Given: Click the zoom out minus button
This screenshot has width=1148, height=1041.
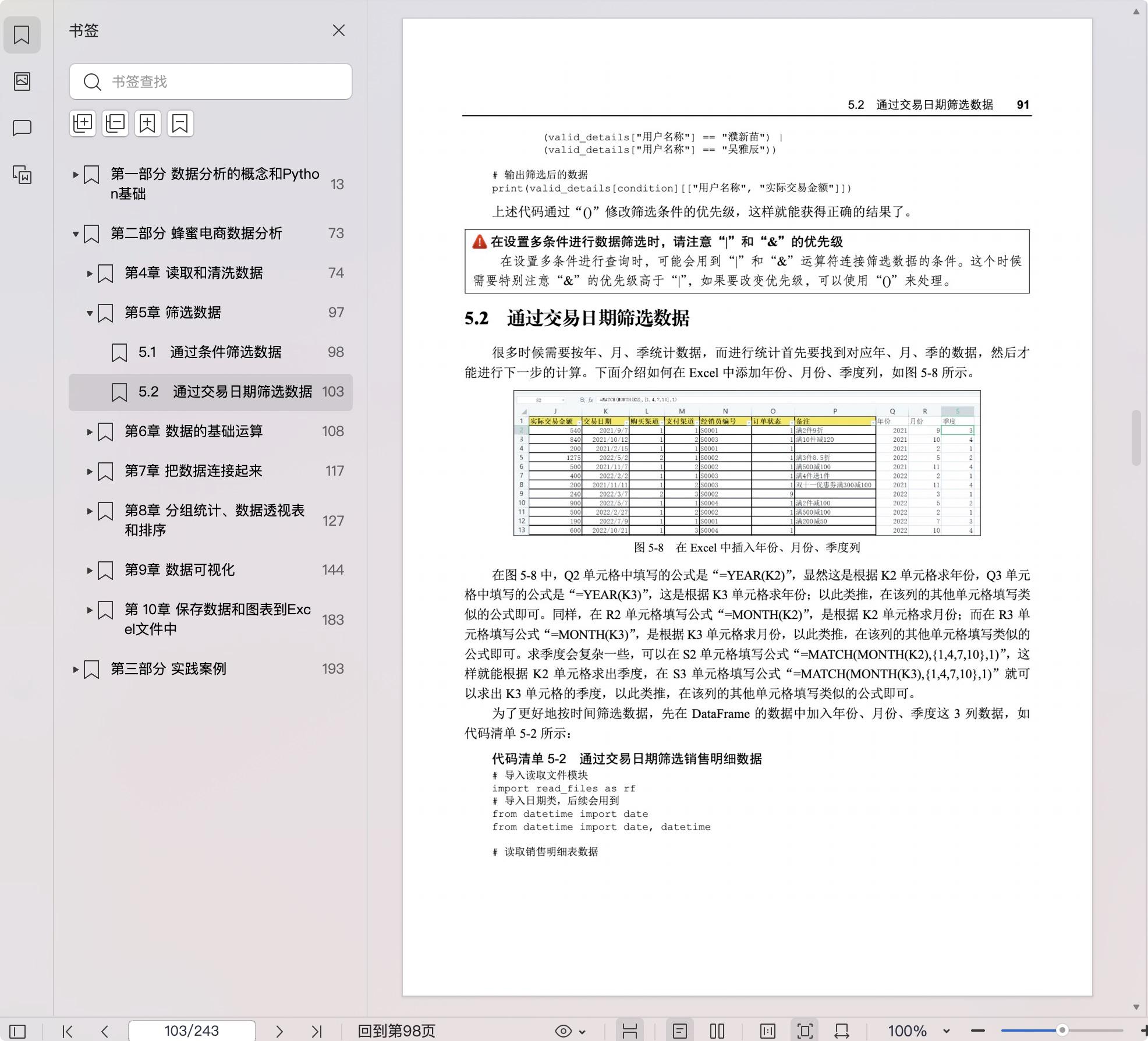Looking at the screenshot, I should click(978, 1031).
